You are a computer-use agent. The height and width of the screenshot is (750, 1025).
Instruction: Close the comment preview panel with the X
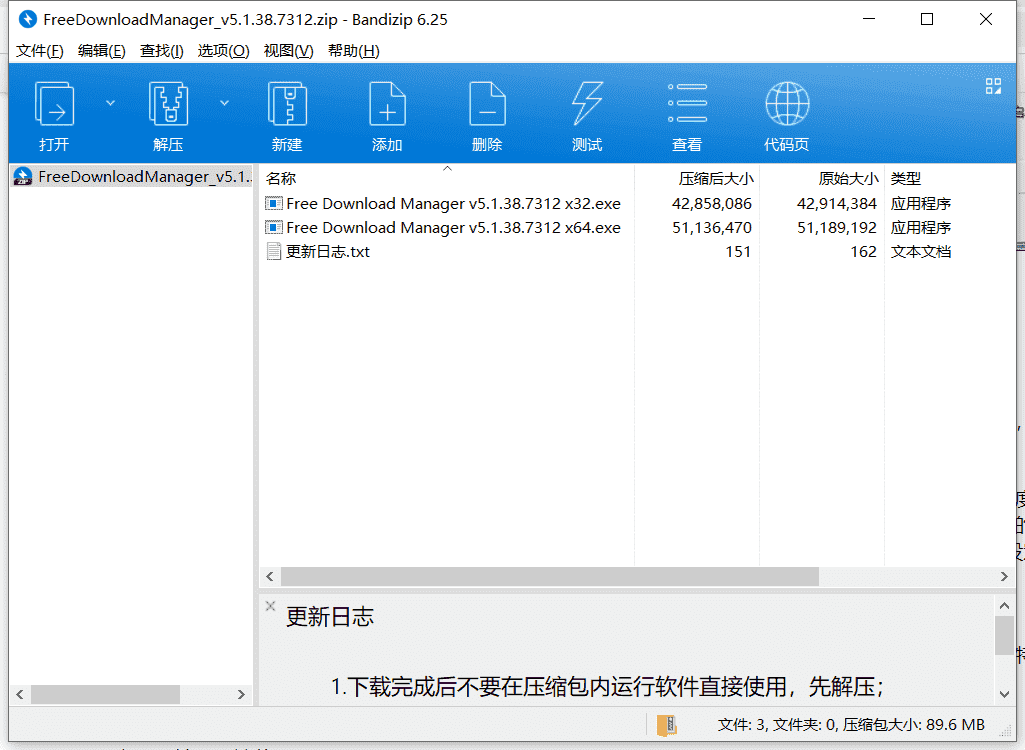coord(271,606)
